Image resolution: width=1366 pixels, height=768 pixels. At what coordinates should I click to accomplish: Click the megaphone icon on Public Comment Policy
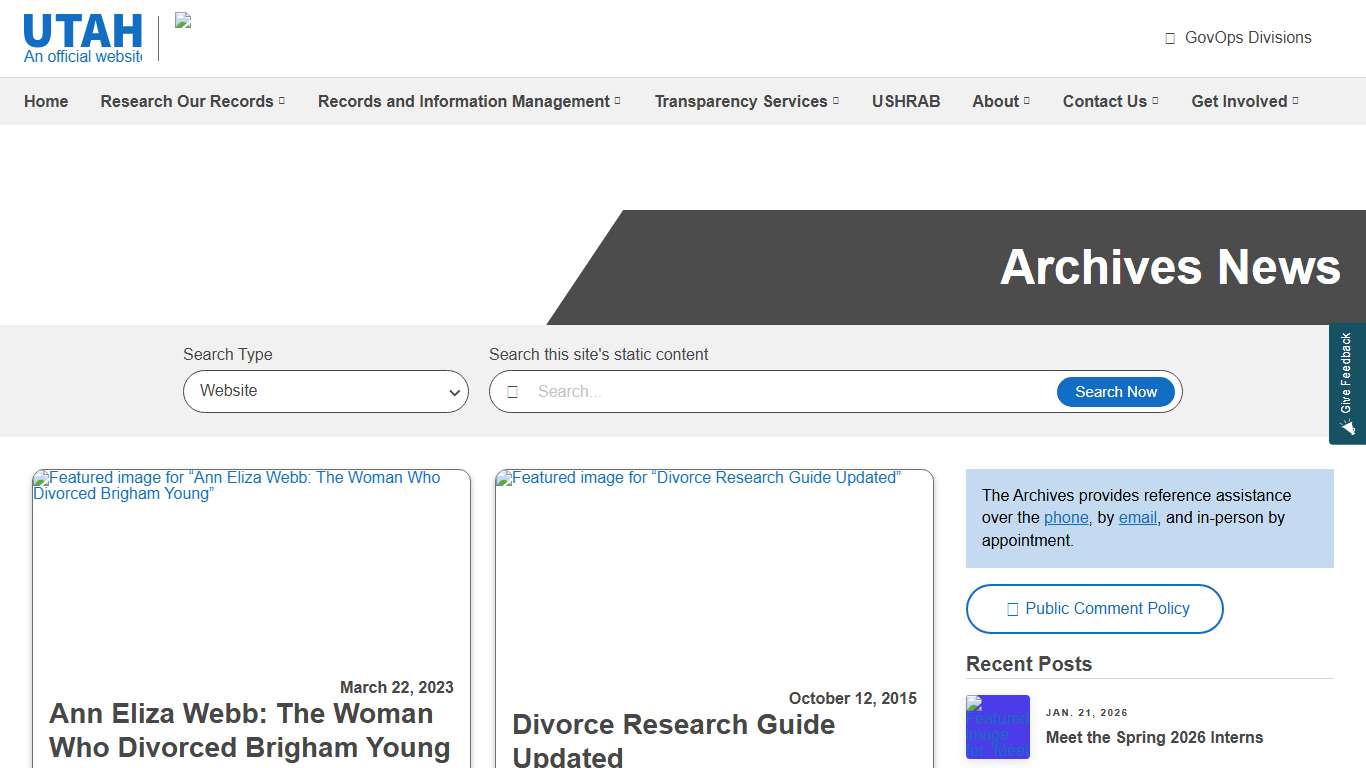(x=1011, y=608)
